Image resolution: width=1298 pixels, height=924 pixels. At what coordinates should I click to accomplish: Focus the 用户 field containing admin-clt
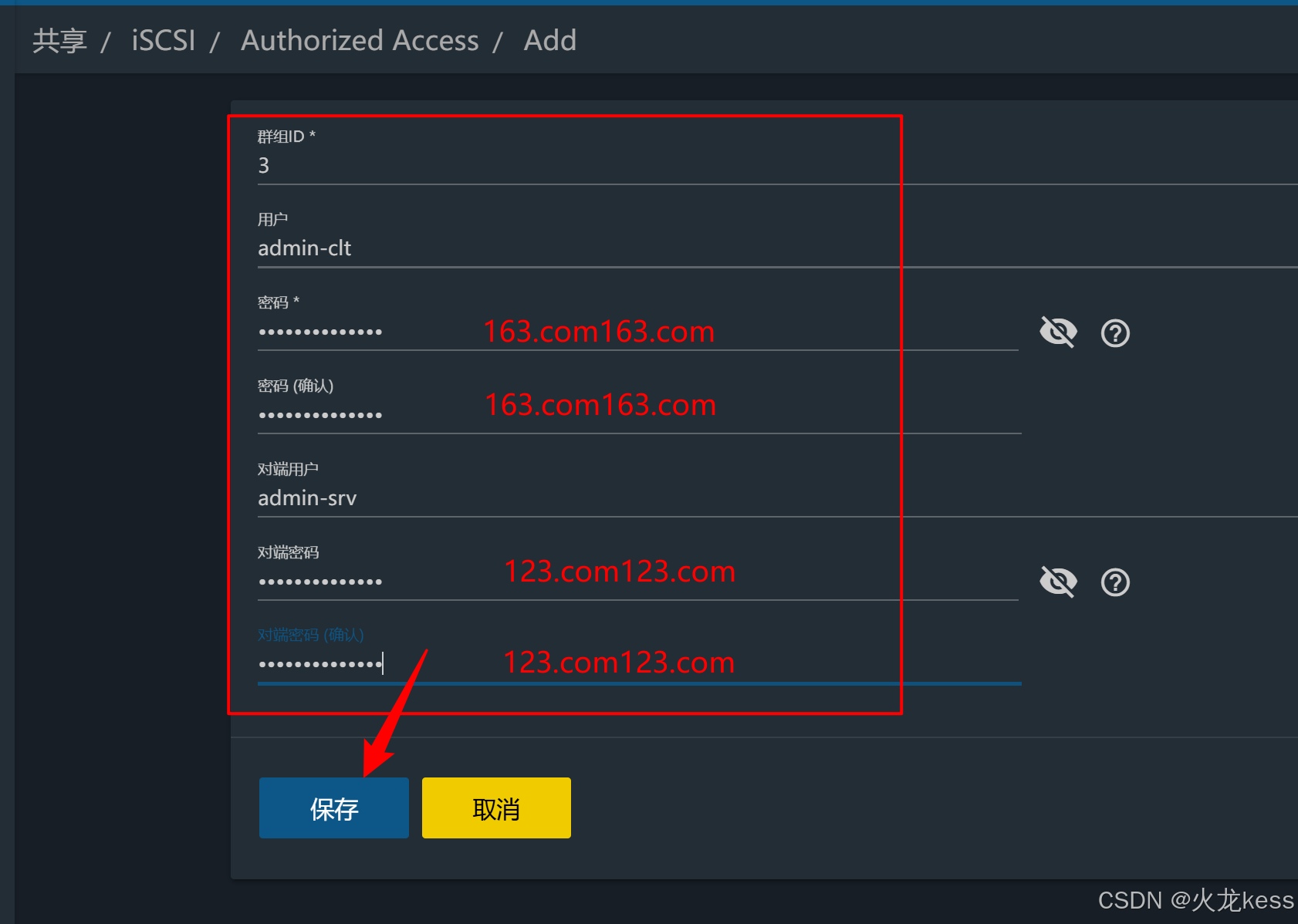[778, 248]
